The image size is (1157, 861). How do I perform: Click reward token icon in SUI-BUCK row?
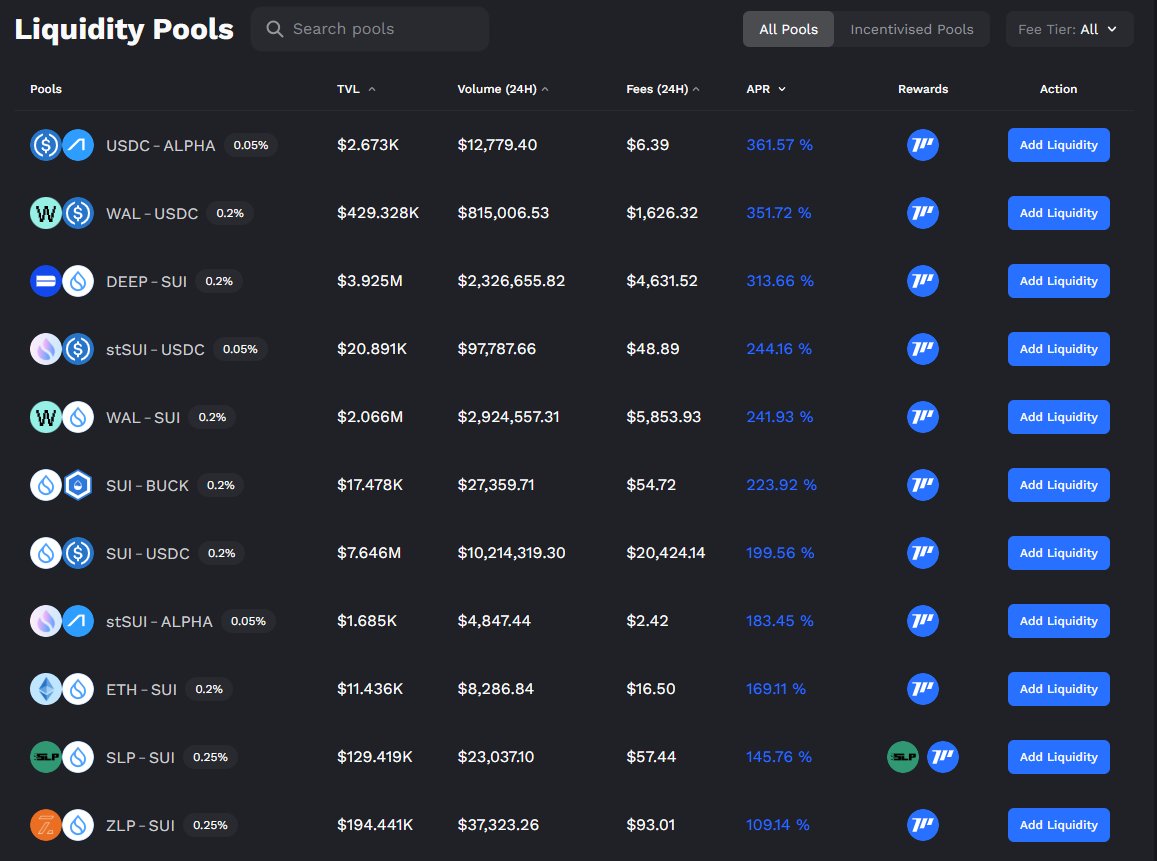(922, 485)
